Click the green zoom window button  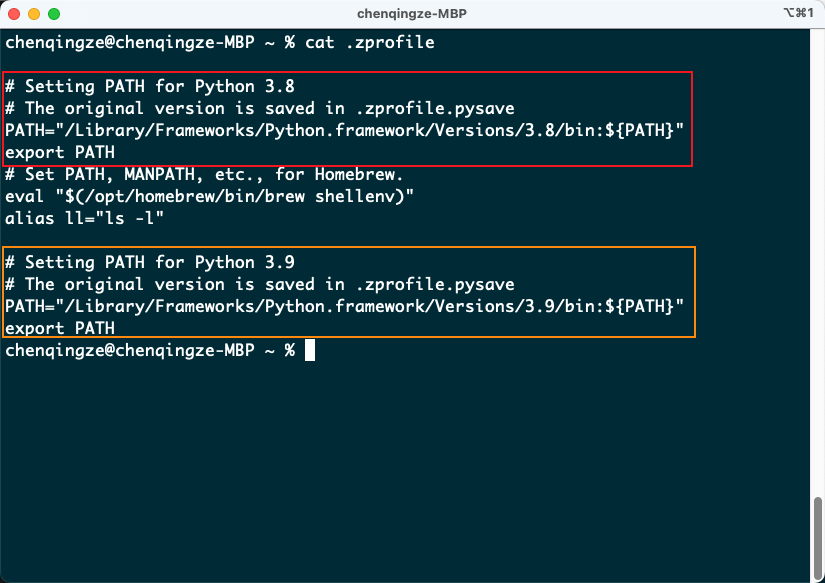[x=54, y=15]
